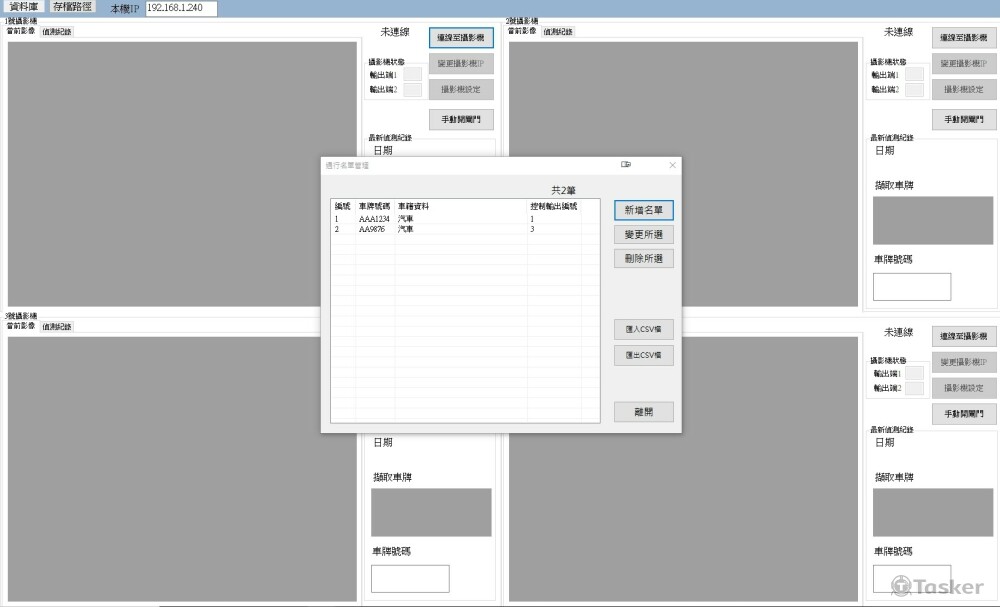The image size is (1000, 607).
Task: Click 手動開閘門 for camera 2
Action: [x=964, y=120]
